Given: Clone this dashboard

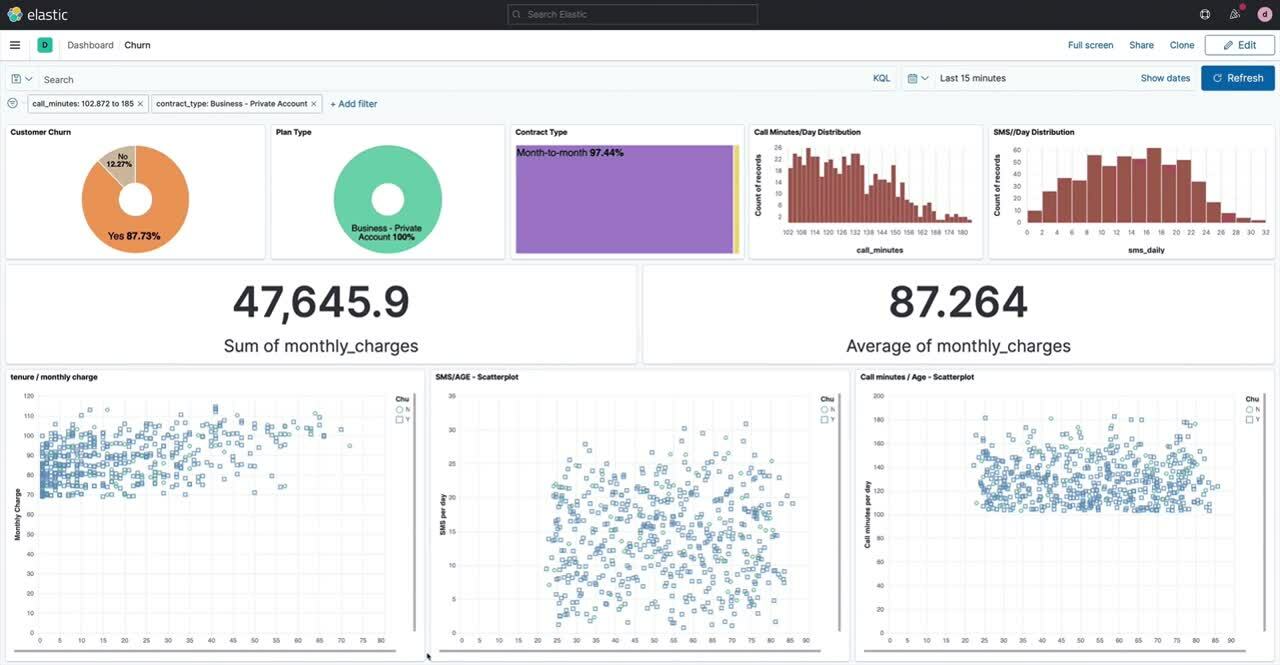Looking at the screenshot, I should tap(1182, 45).
